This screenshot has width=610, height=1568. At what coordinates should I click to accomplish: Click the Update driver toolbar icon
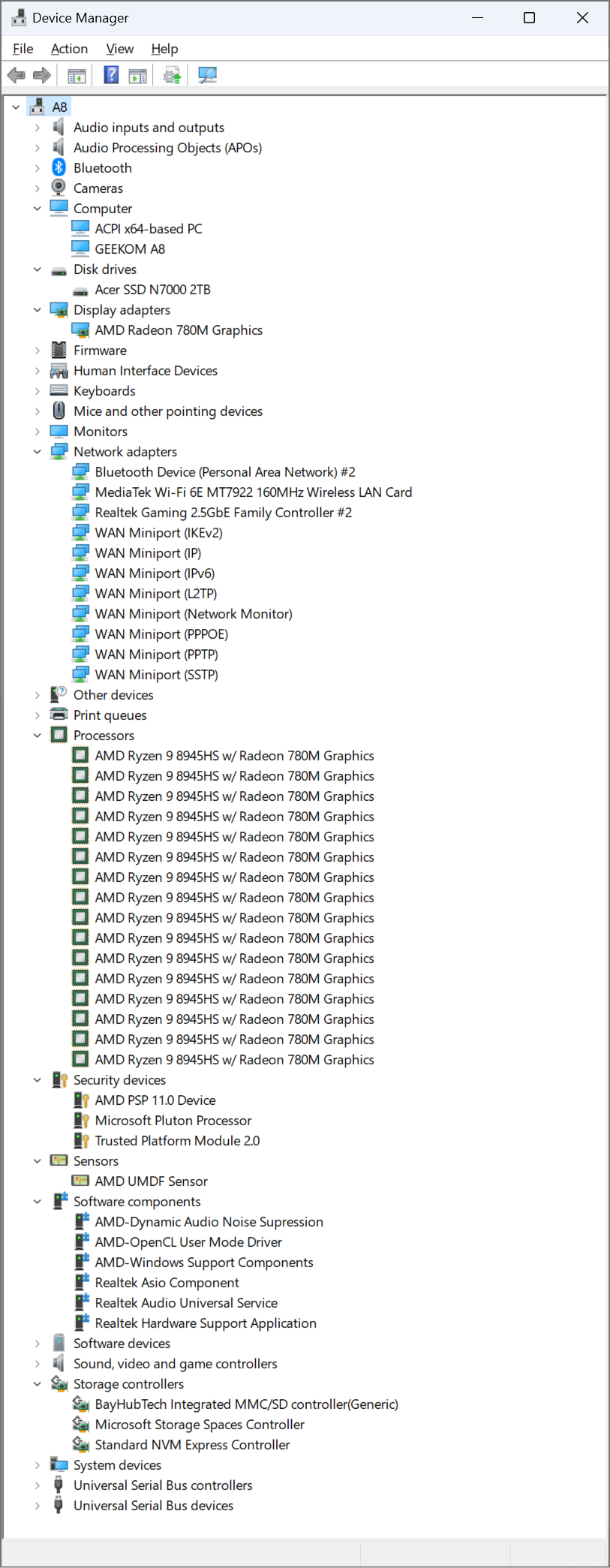(173, 75)
